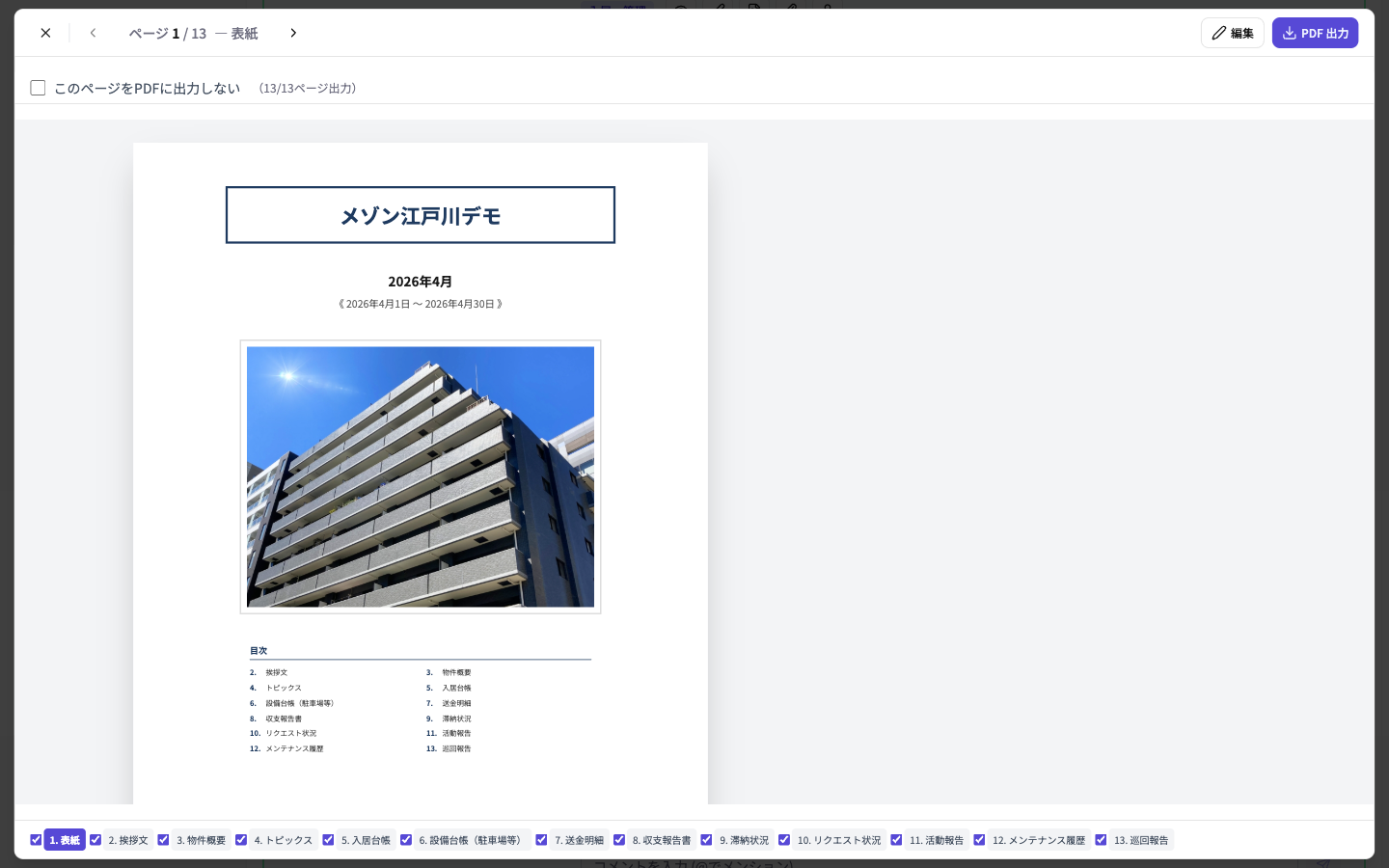1389x868 pixels.
Task: Click the 編集 edit button
Action: point(1232,33)
